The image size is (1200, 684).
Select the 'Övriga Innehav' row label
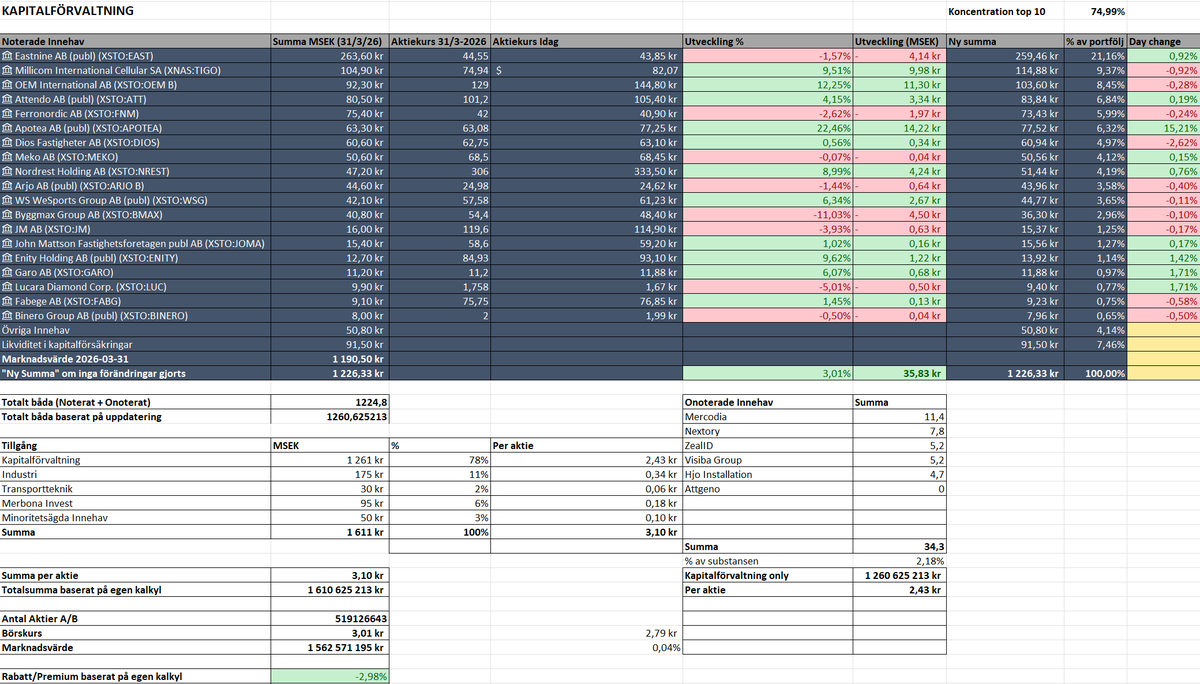point(135,330)
